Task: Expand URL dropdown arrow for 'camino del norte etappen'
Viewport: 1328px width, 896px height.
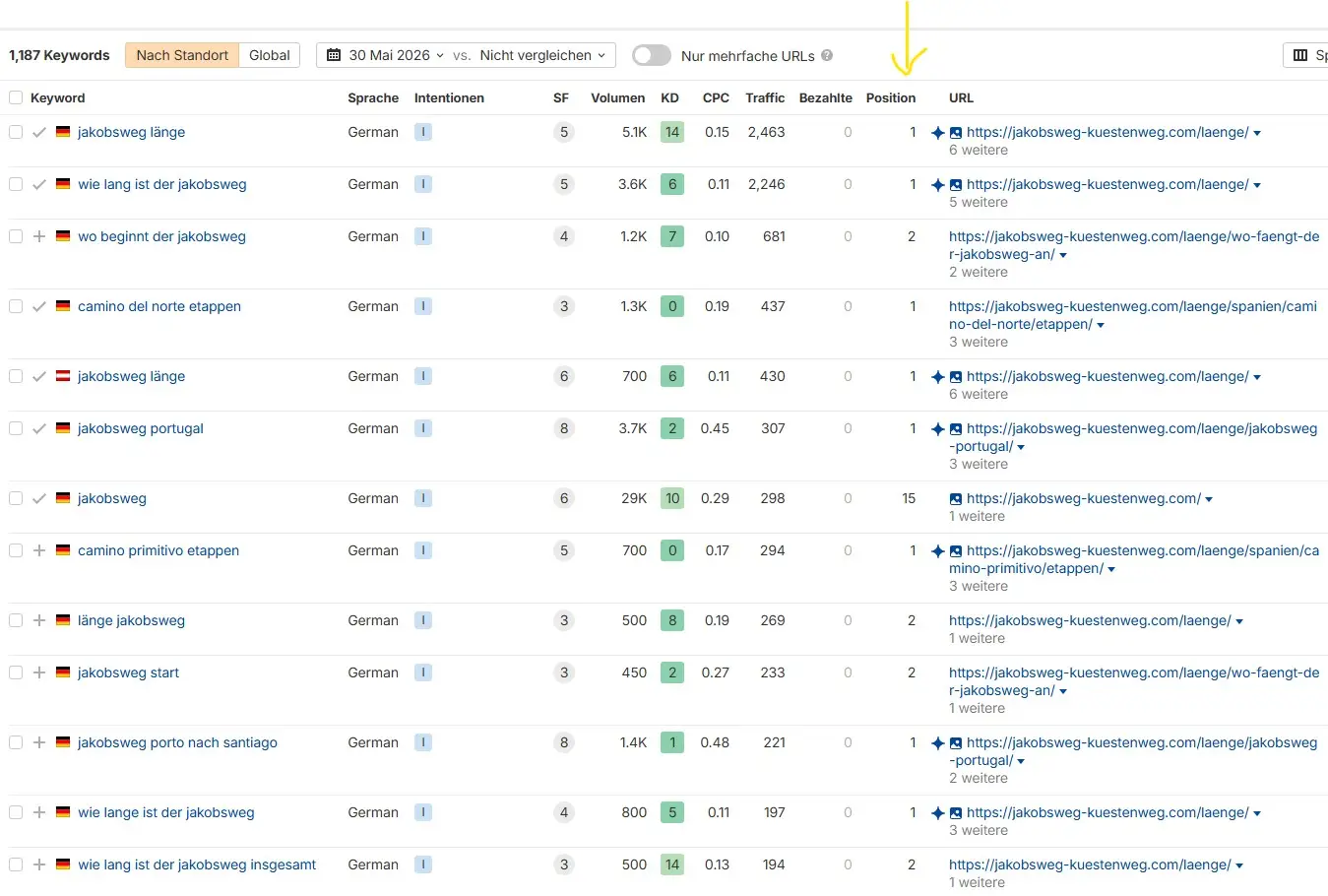Action: 1101,326
